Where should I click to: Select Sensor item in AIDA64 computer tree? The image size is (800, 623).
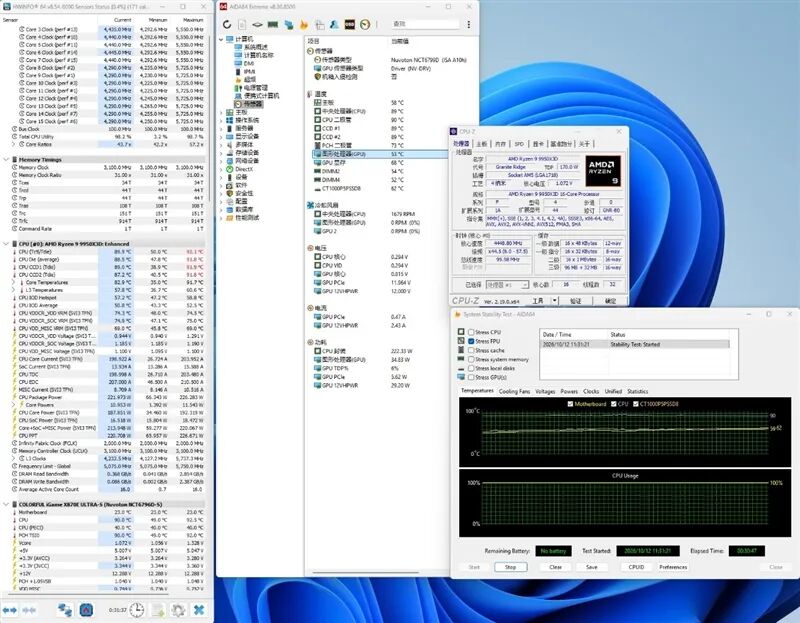click(248, 104)
